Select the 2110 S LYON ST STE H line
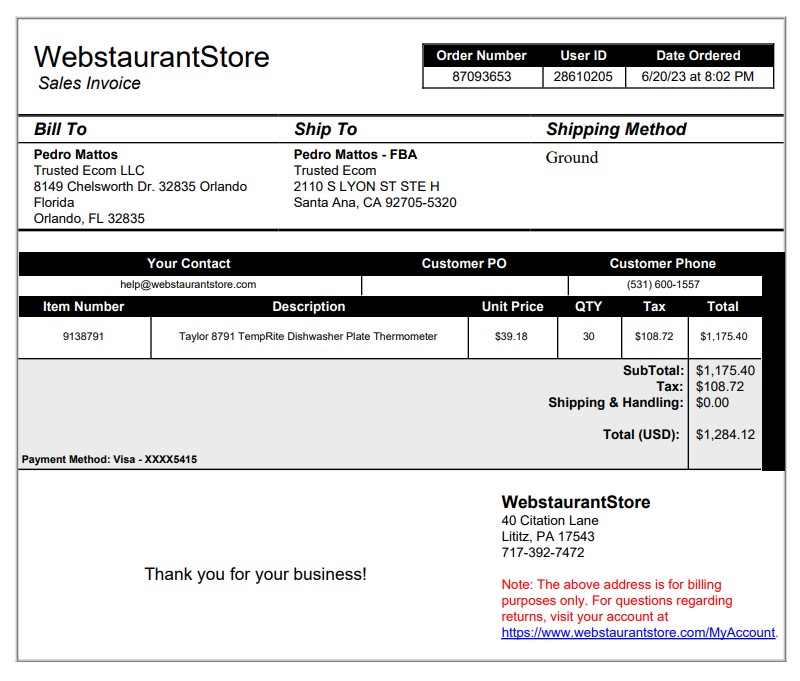The height and width of the screenshot is (681, 800). click(366, 186)
